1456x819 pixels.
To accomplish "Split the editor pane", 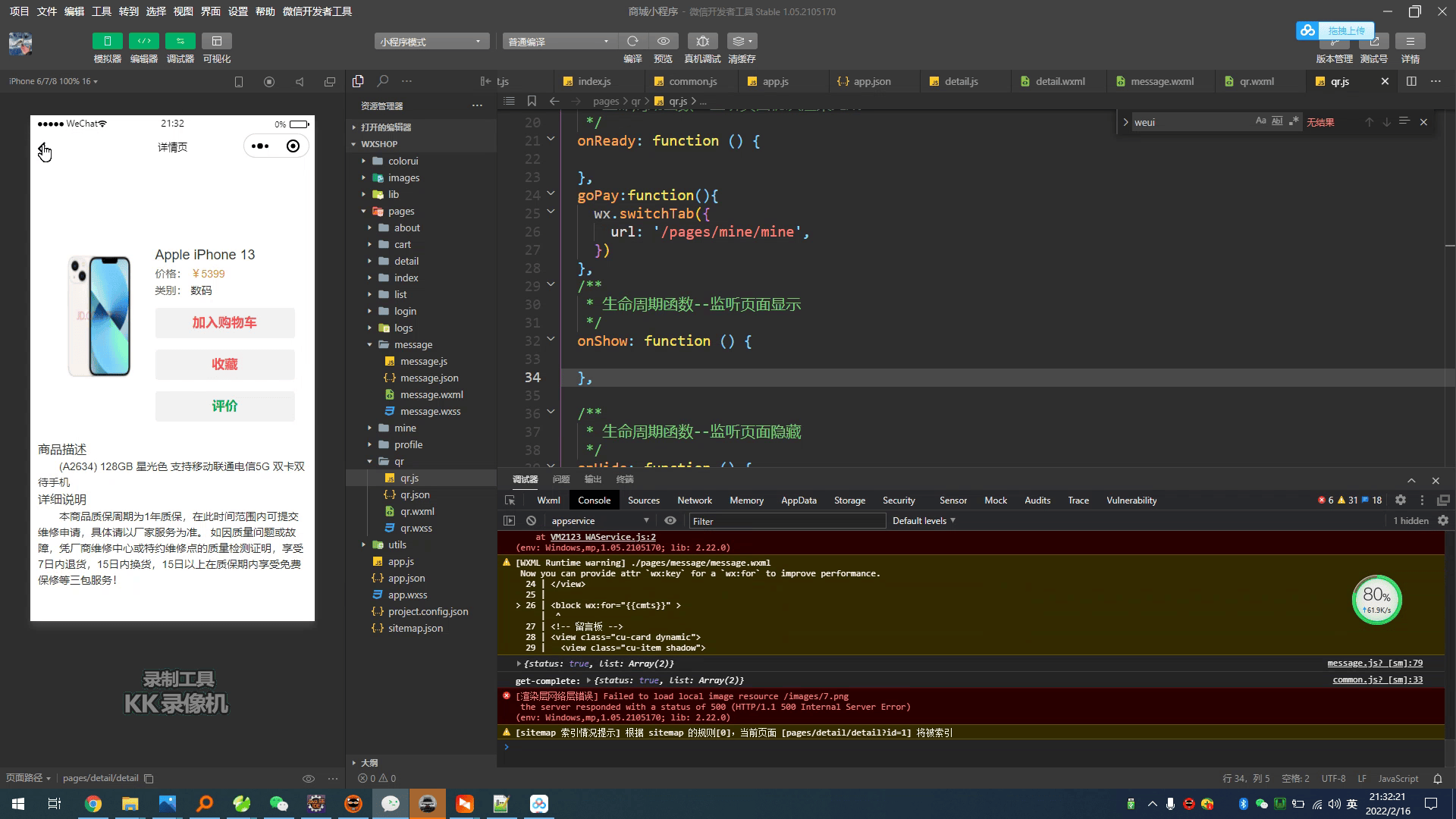I will [x=1411, y=81].
